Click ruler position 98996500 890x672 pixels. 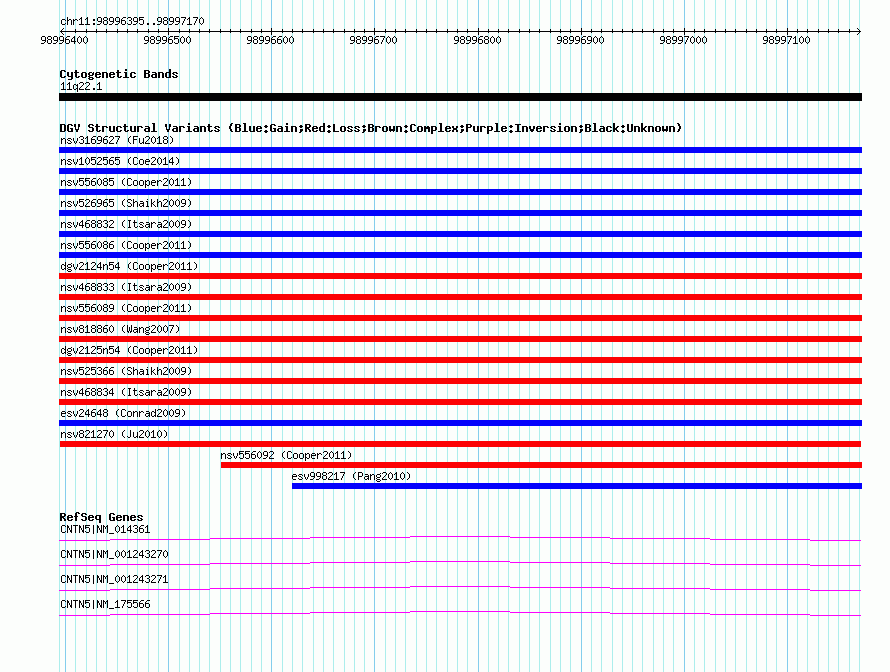tap(167, 40)
